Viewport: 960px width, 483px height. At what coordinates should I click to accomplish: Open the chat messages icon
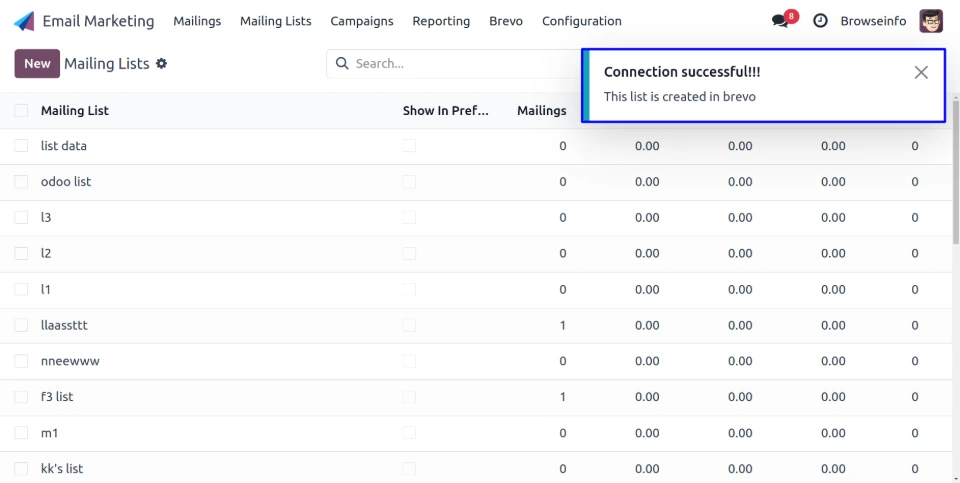780,21
